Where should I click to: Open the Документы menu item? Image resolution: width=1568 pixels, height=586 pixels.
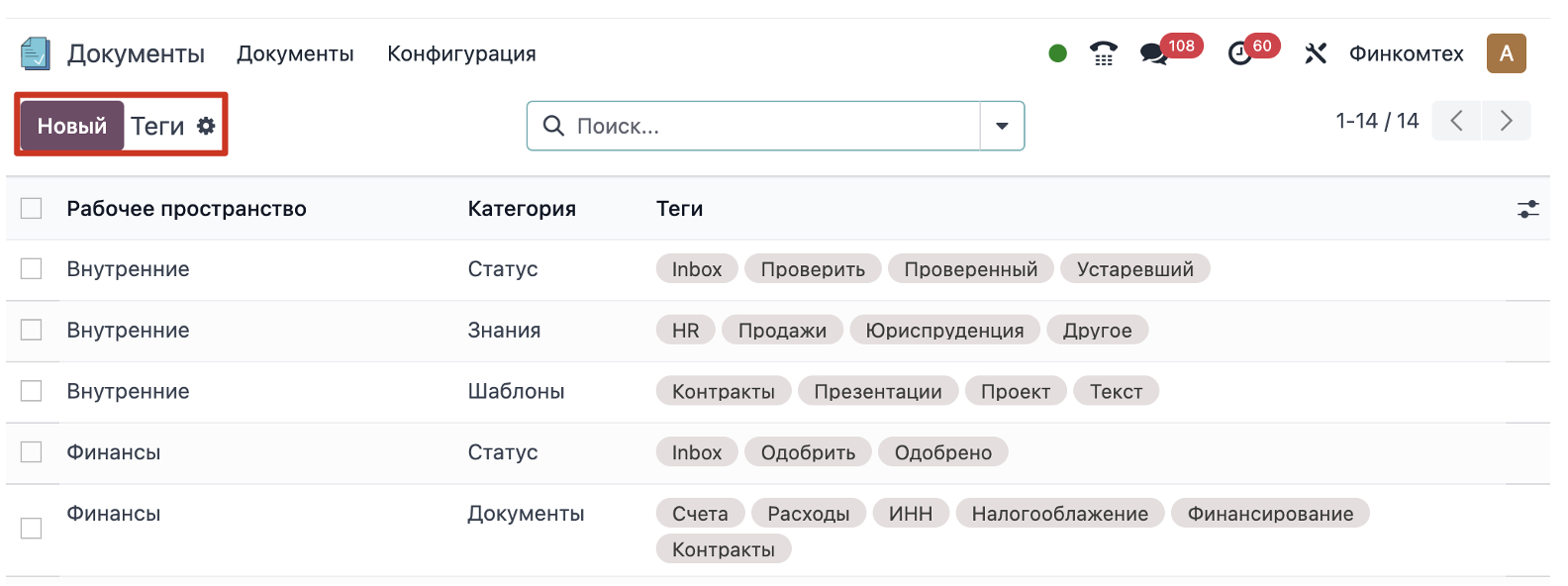(295, 53)
